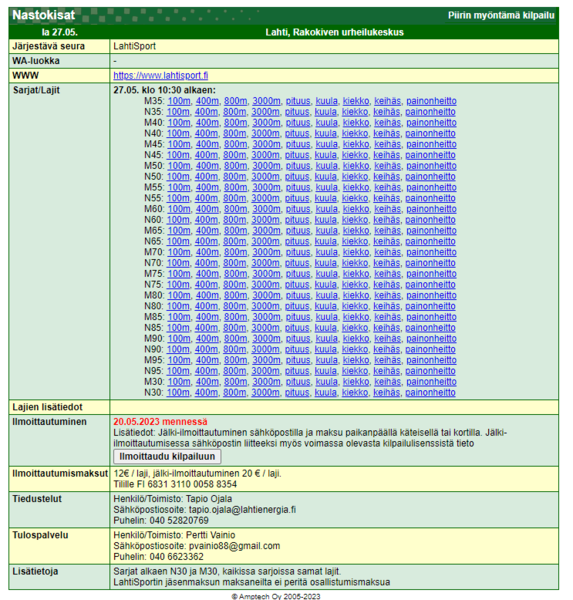Open M80 pituus event link
Screen dimensions: 573x600
tap(298, 295)
